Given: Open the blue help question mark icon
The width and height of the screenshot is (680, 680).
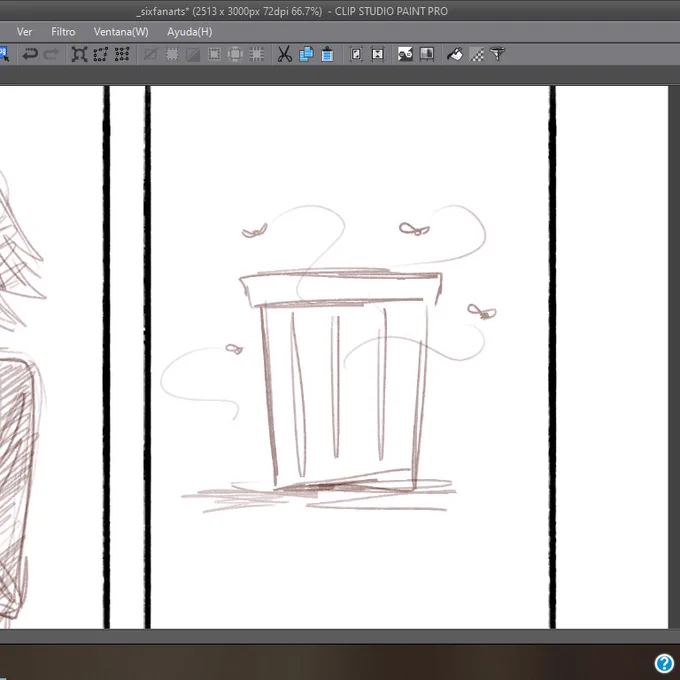Looking at the screenshot, I should [664, 664].
